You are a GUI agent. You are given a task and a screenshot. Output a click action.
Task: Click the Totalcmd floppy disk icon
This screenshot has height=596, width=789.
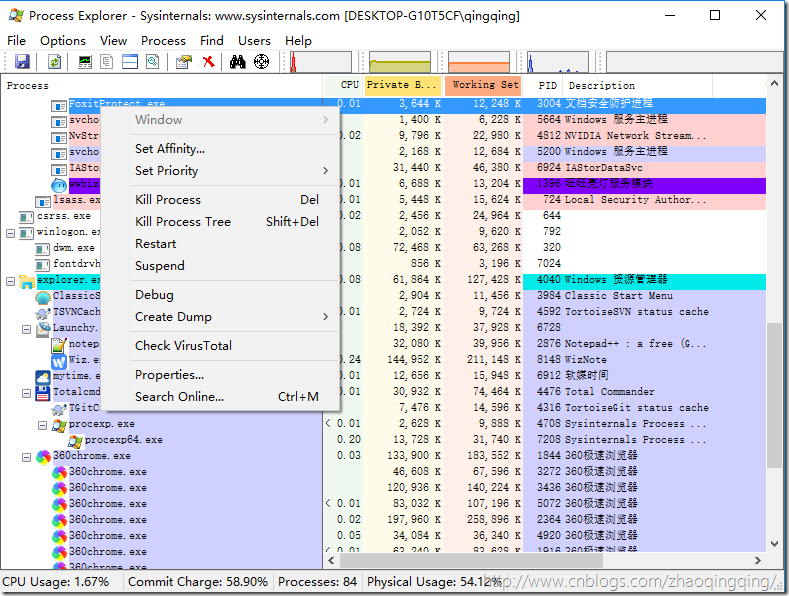click(x=43, y=393)
